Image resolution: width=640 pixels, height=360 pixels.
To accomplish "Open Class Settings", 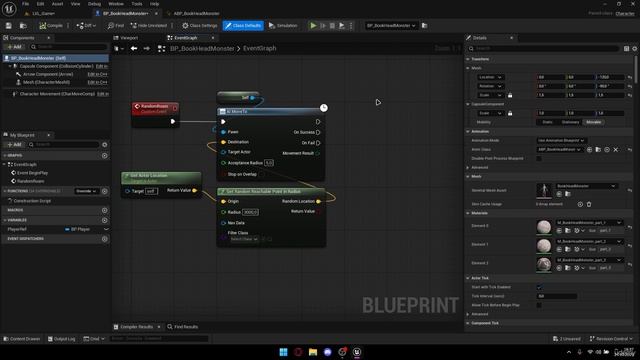I will (x=200, y=26).
